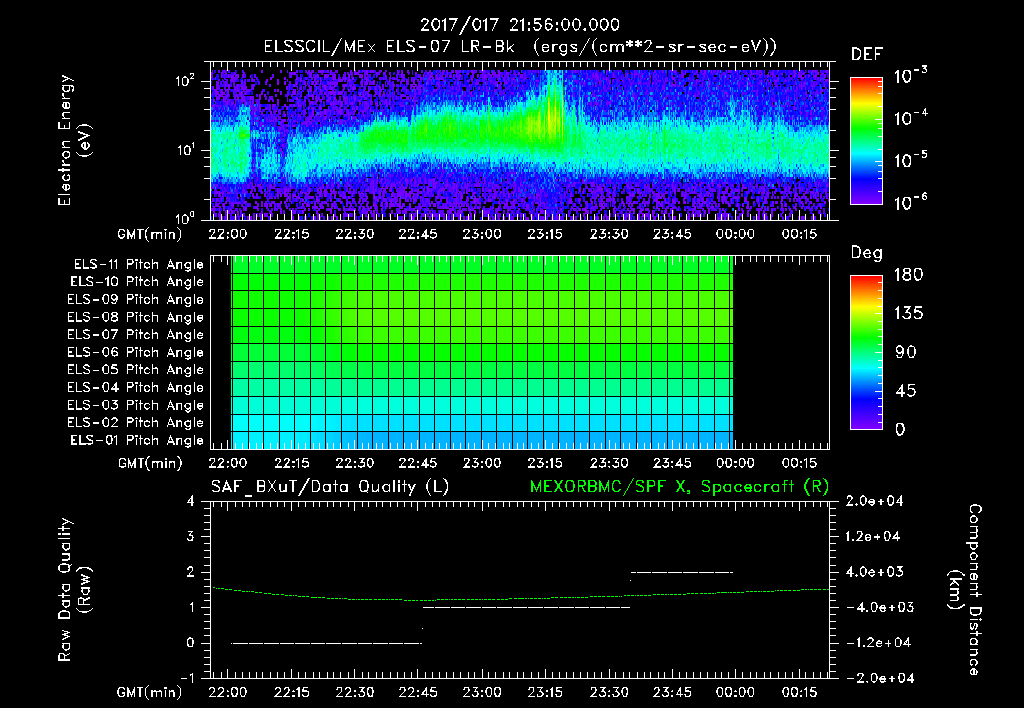Click the green MEXORBMC/SPF X, Spacecraft (R) label
This screenshot has height=708, width=1024.
tap(679, 487)
